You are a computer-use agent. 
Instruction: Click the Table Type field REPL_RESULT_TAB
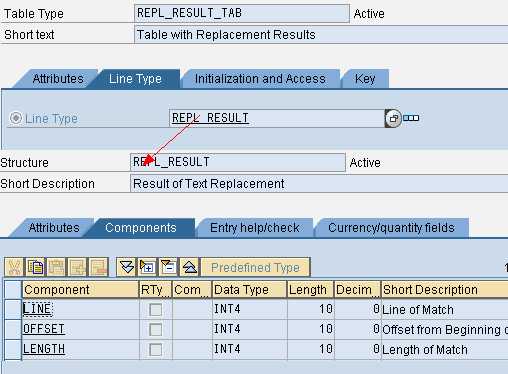click(x=242, y=13)
